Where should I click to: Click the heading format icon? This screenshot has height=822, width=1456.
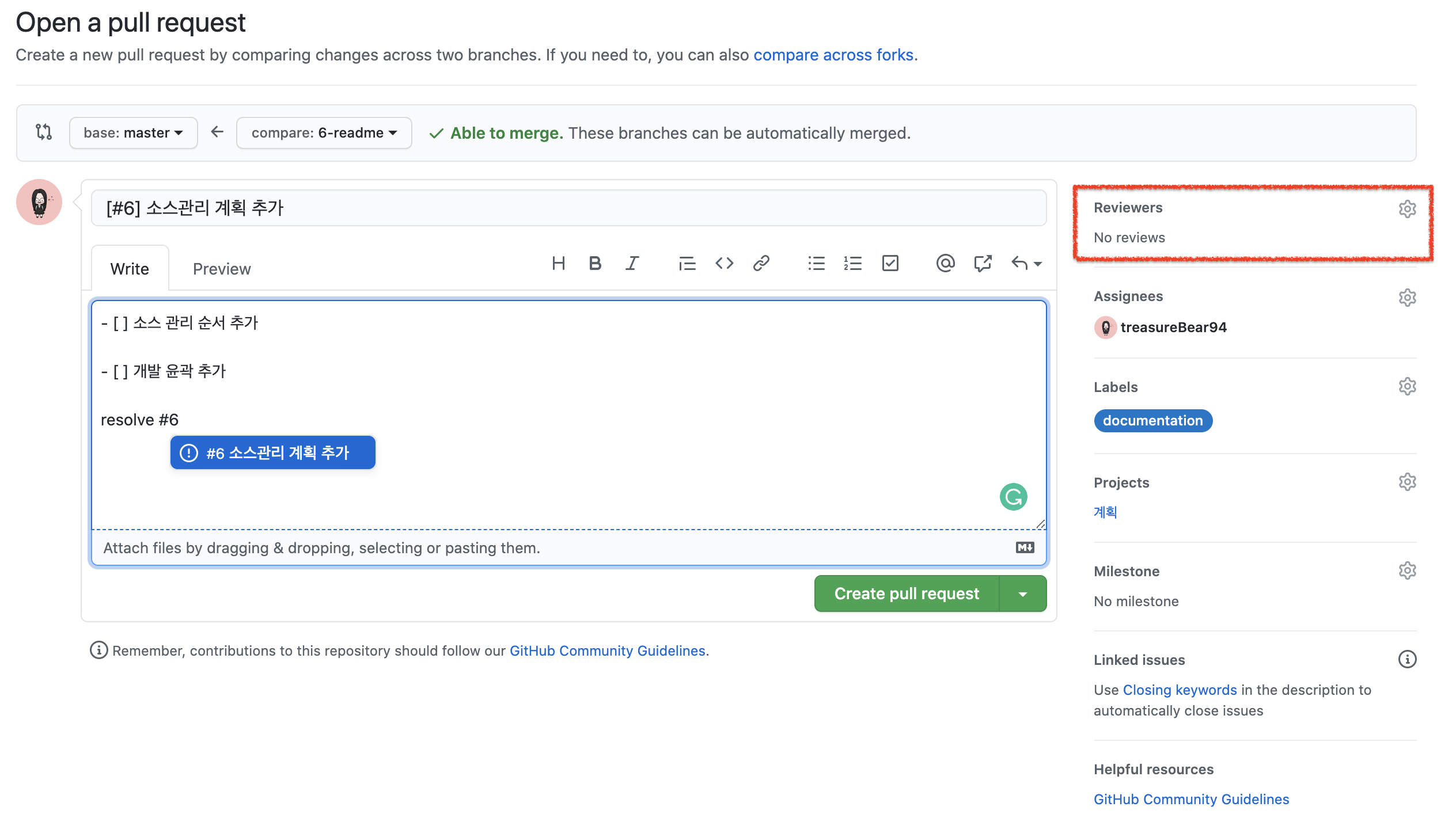pos(558,264)
